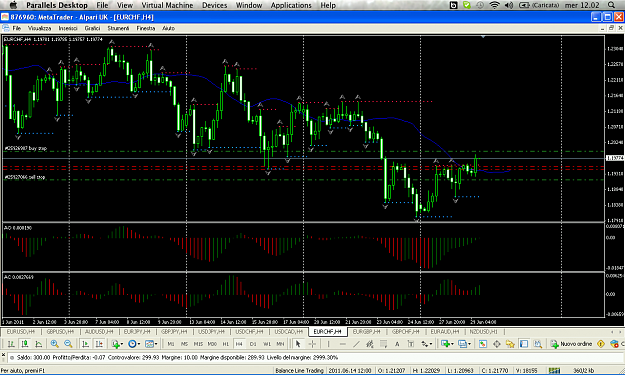625x375 pixels.
Task: Switch chart to candlesticks type
Action: pos(25,344)
